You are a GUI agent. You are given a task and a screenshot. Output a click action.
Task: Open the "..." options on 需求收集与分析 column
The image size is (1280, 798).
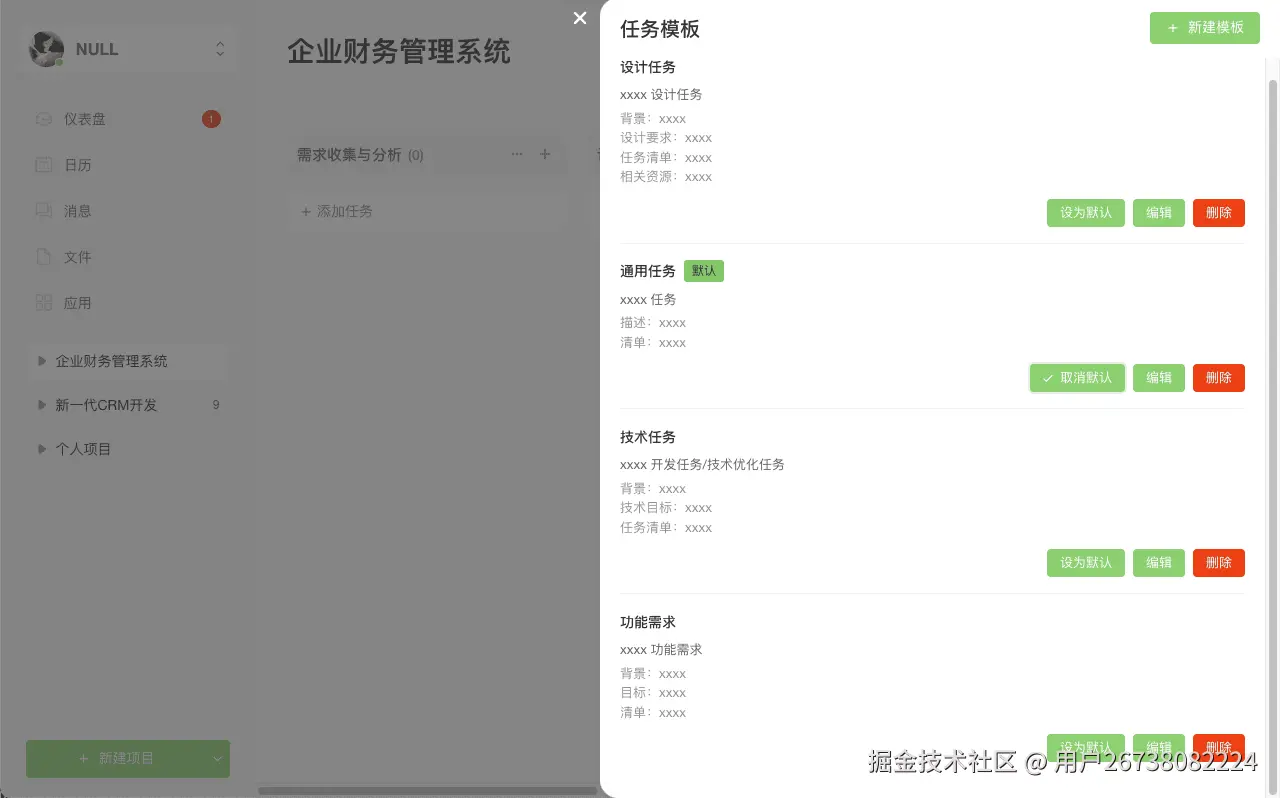pos(517,154)
